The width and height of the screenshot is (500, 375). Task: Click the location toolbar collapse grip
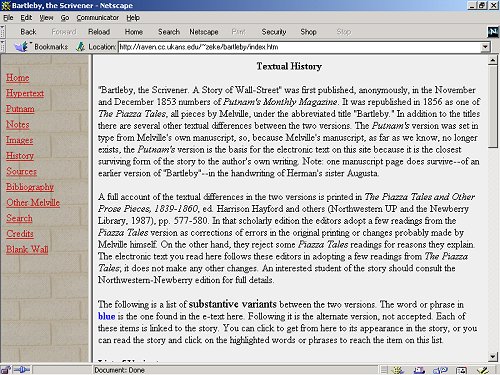(3, 47)
